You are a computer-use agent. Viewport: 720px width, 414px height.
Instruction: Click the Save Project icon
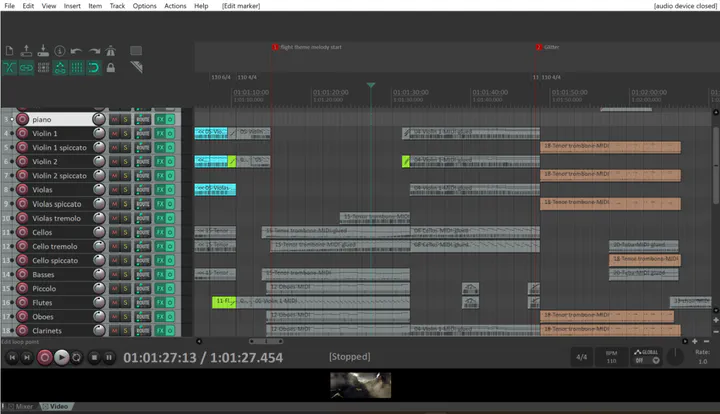click(x=43, y=51)
